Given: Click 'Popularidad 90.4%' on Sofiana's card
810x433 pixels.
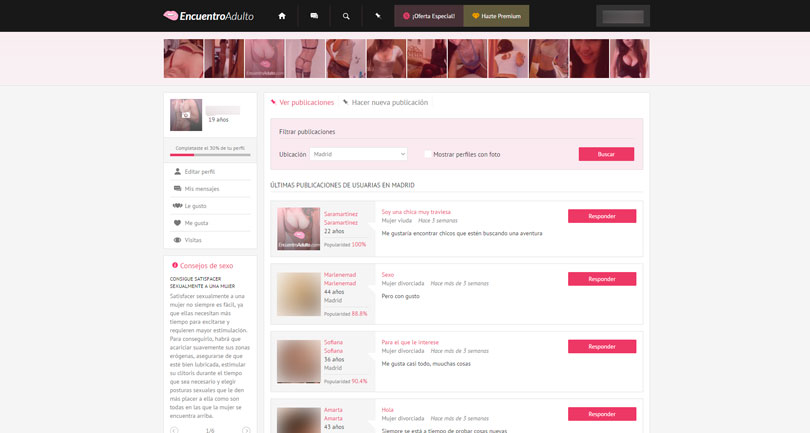Looking at the screenshot, I should pos(346,381).
